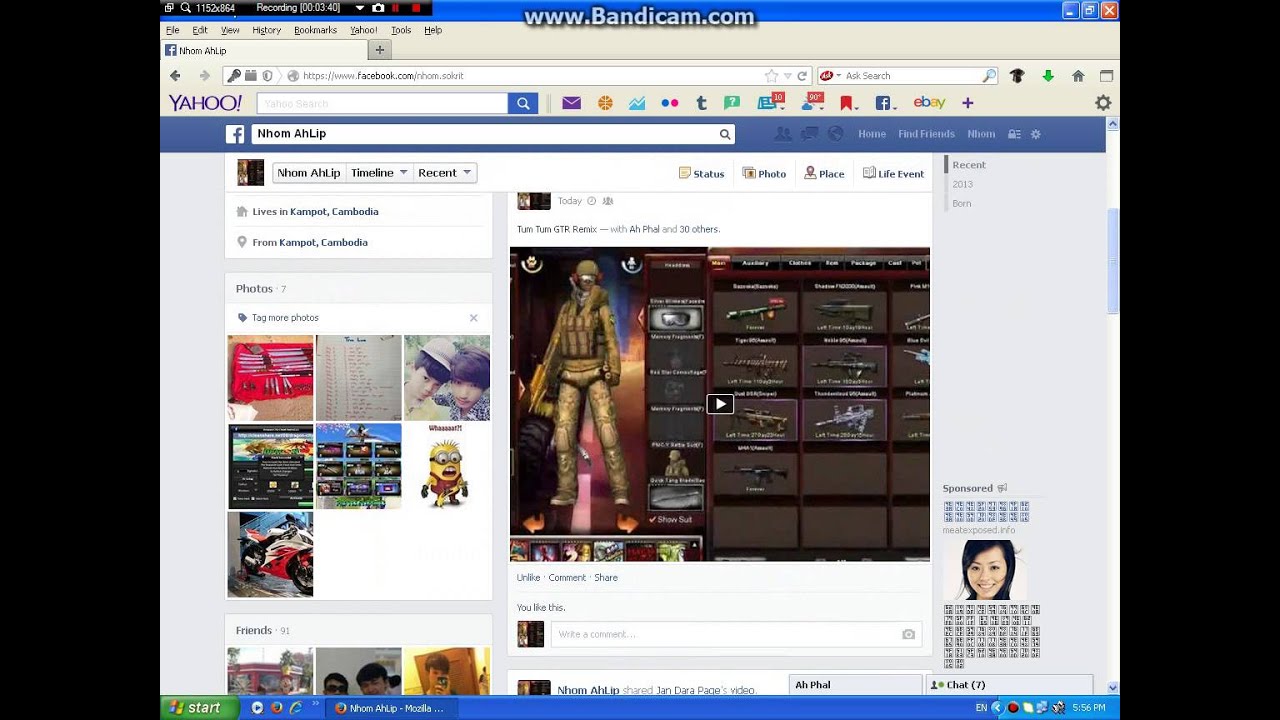Click the Facebook logo in blue bar
The image size is (1280, 720).
(235, 134)
